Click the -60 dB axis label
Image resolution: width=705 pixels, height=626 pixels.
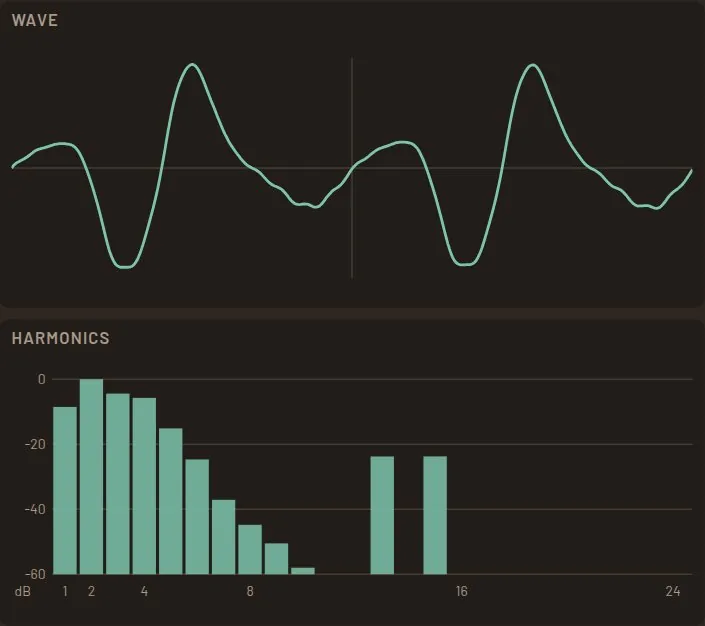click(x=36, y=574)
